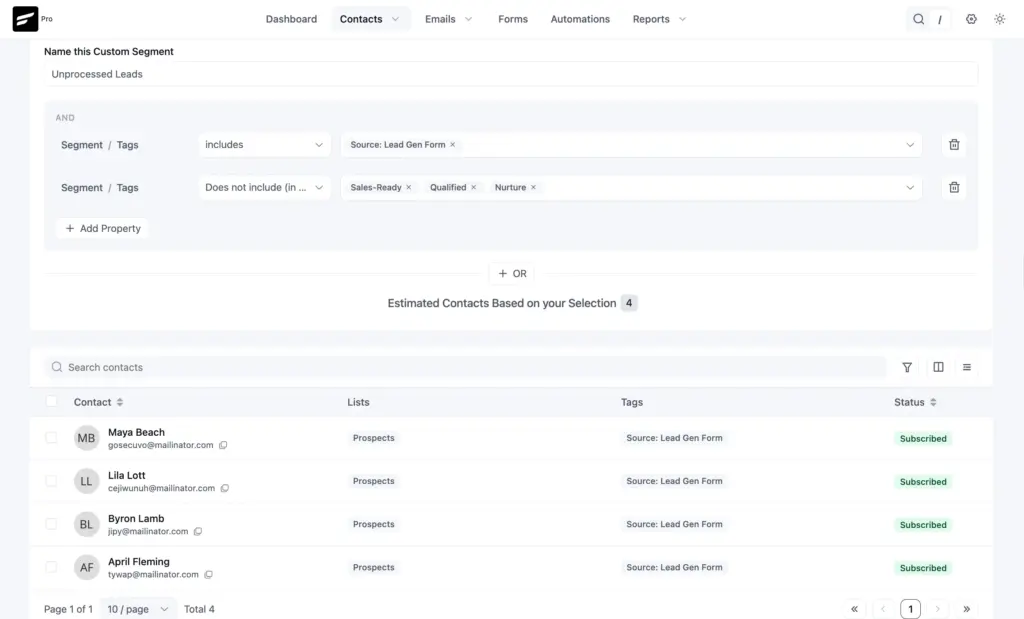Remove the 'Qualified' tag chip
This screenshot has height=619, width=1024.
tap(473, 187)
